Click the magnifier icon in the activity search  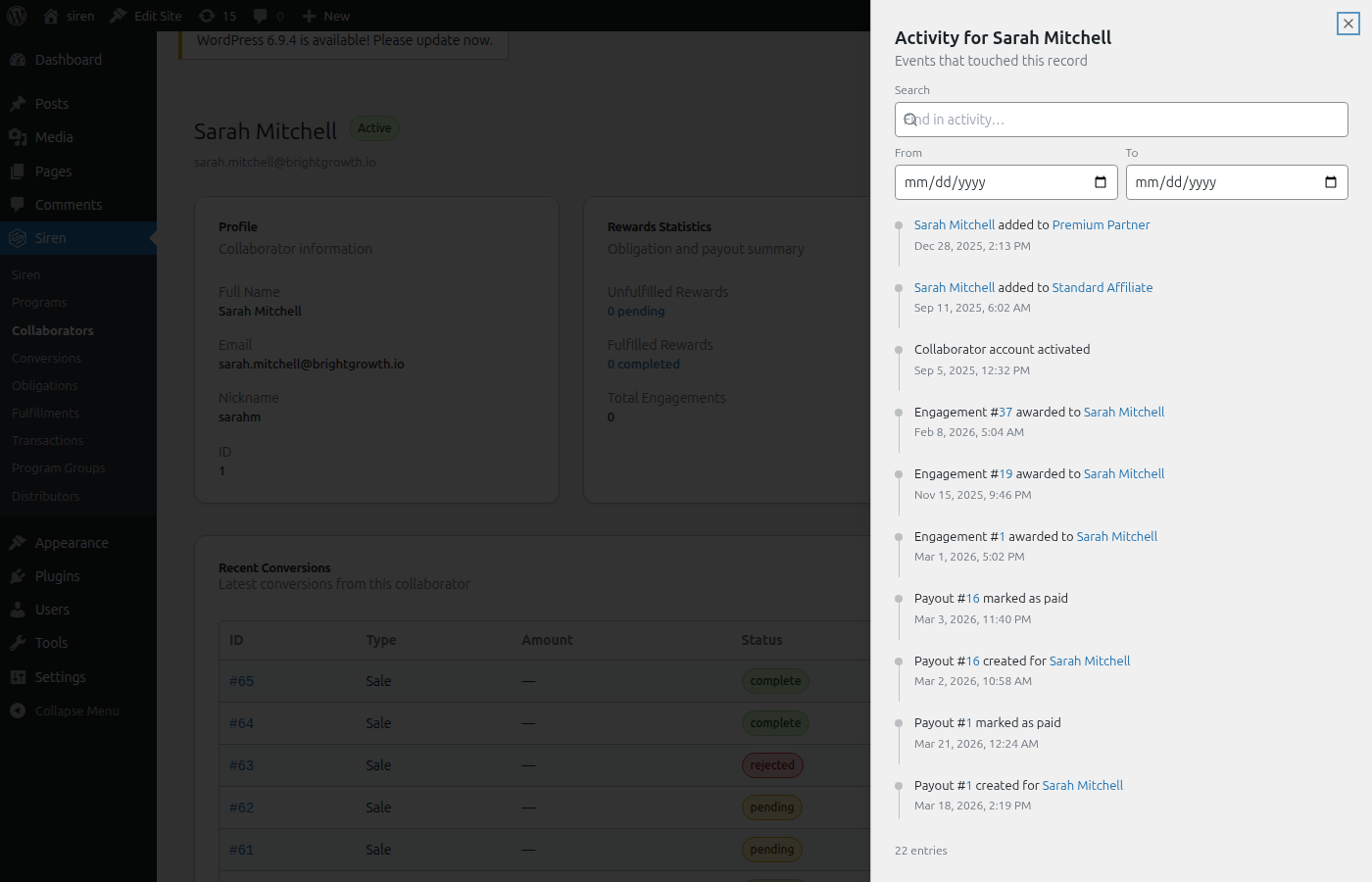click(x=910, y=120)
